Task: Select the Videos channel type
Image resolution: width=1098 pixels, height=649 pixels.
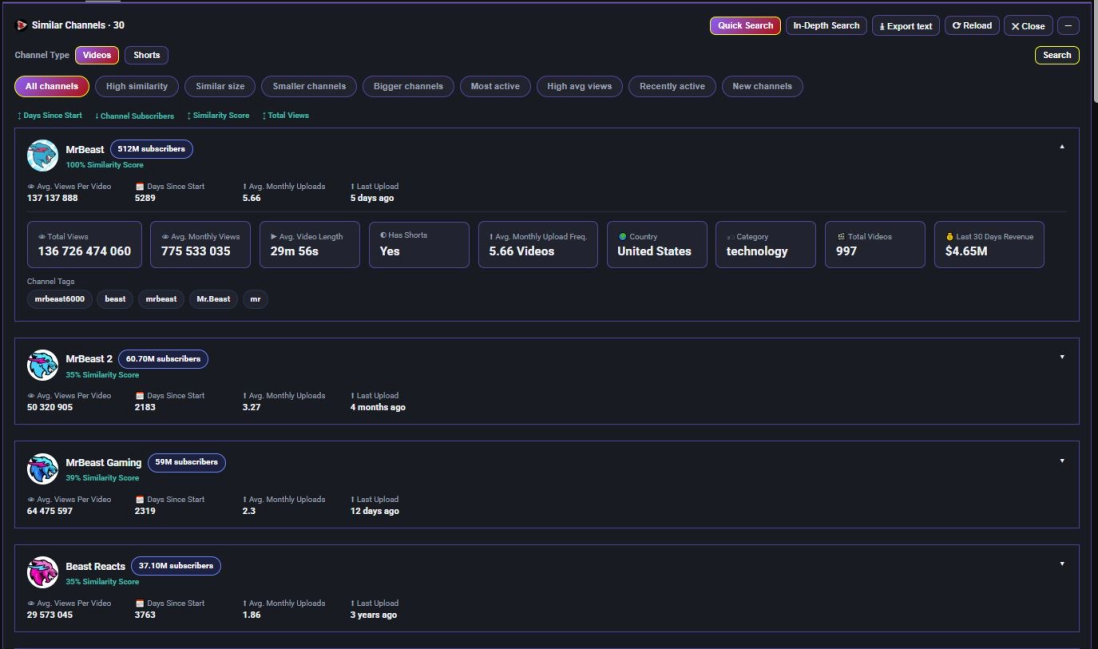Action: tap(97, 55)
